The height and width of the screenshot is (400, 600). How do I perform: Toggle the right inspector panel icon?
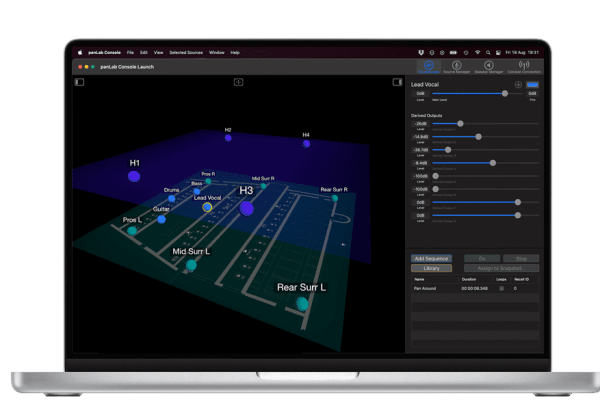pos(398,82)
